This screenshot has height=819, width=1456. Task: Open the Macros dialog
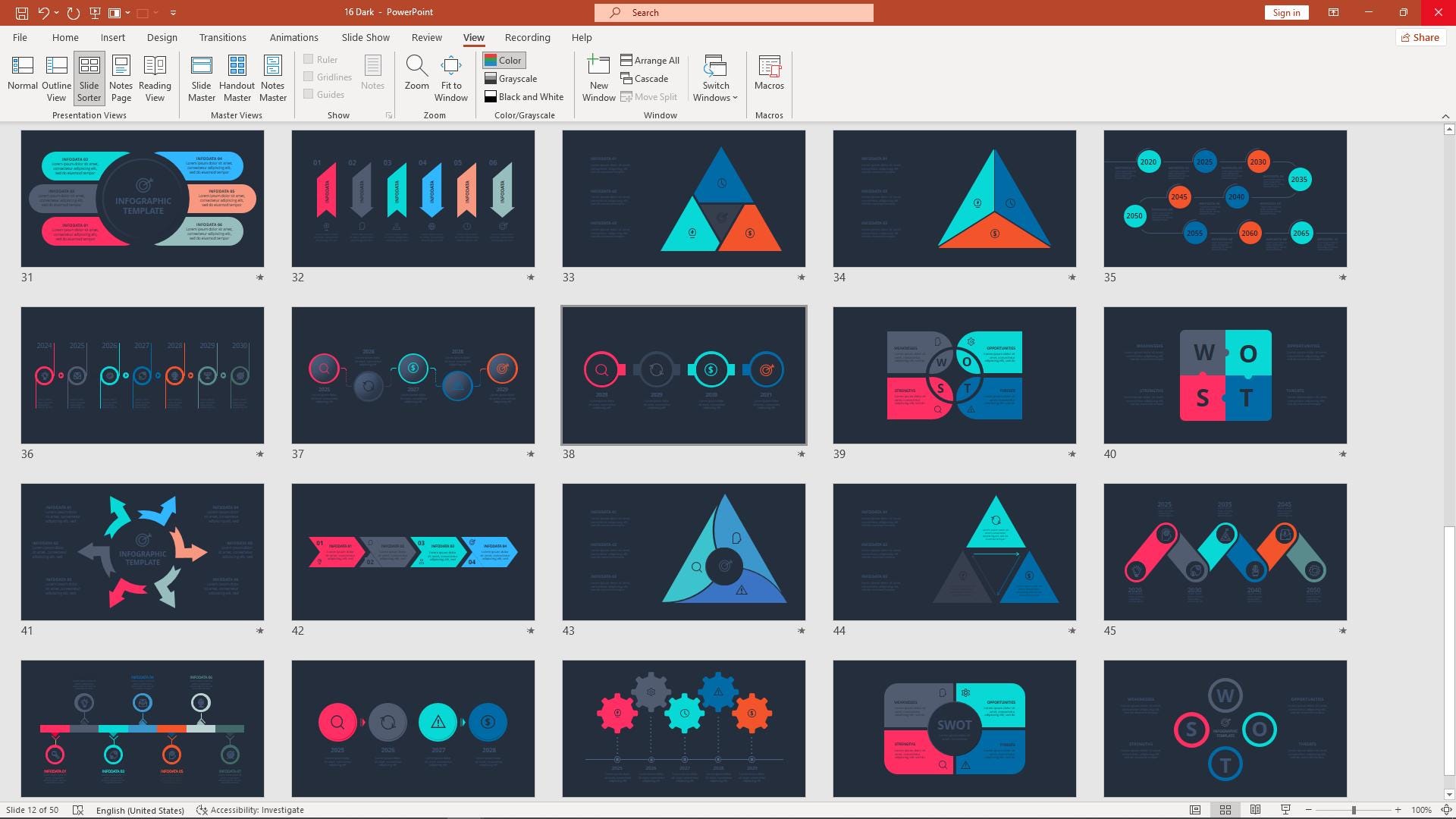pos(769,73)
